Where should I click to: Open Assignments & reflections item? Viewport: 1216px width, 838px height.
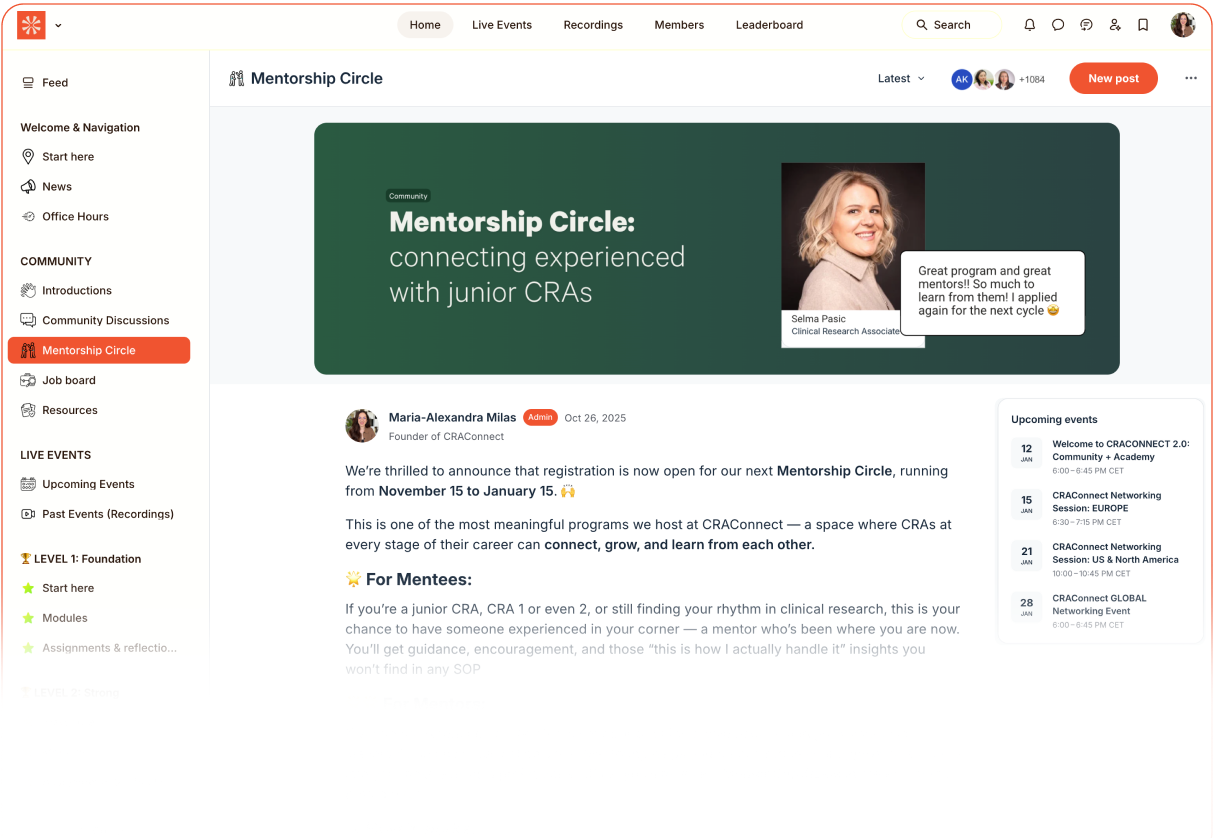[x=99, y=648]
